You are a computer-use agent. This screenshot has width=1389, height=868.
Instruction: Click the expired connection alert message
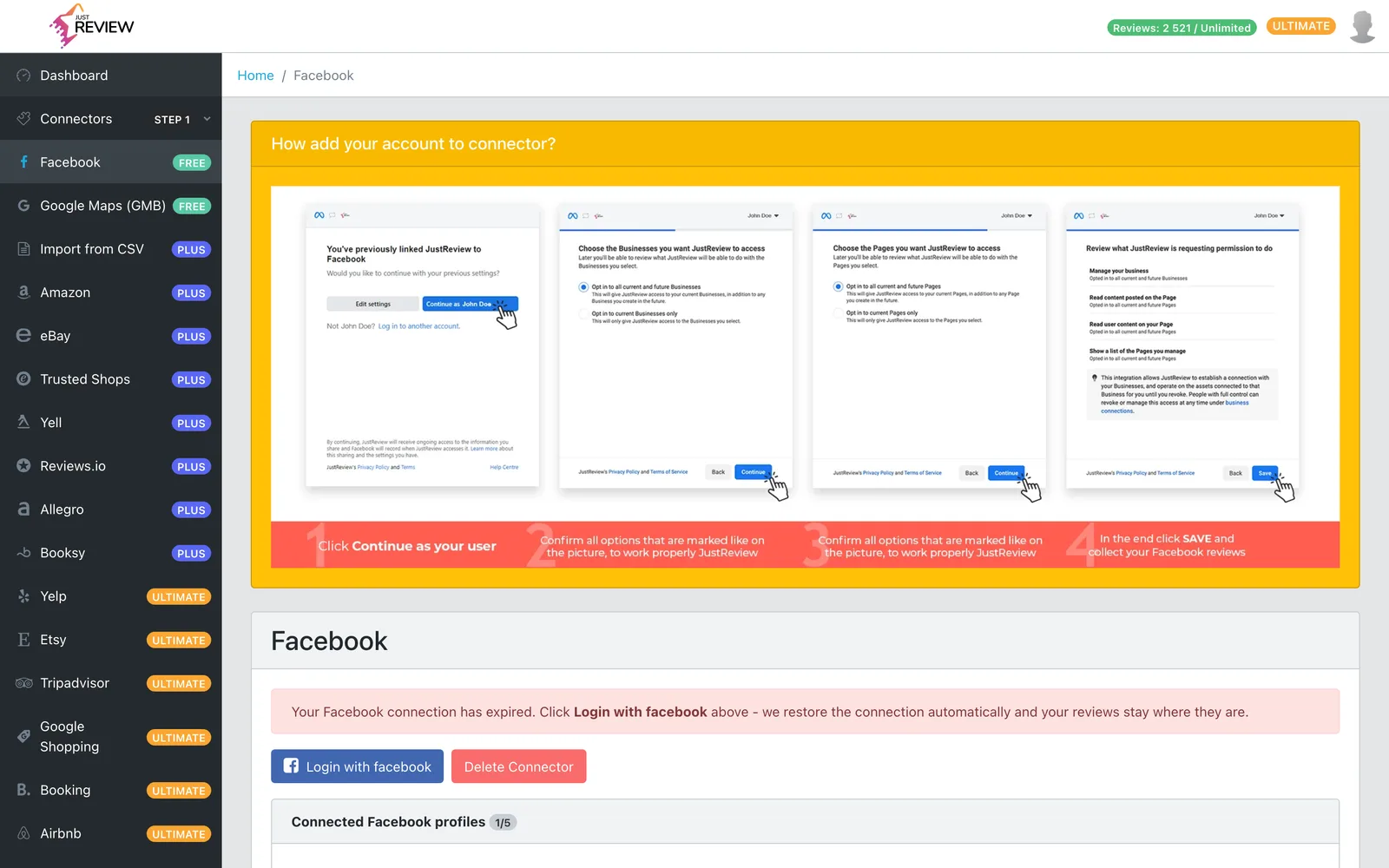pyautogui.click(x=805, y=712)
